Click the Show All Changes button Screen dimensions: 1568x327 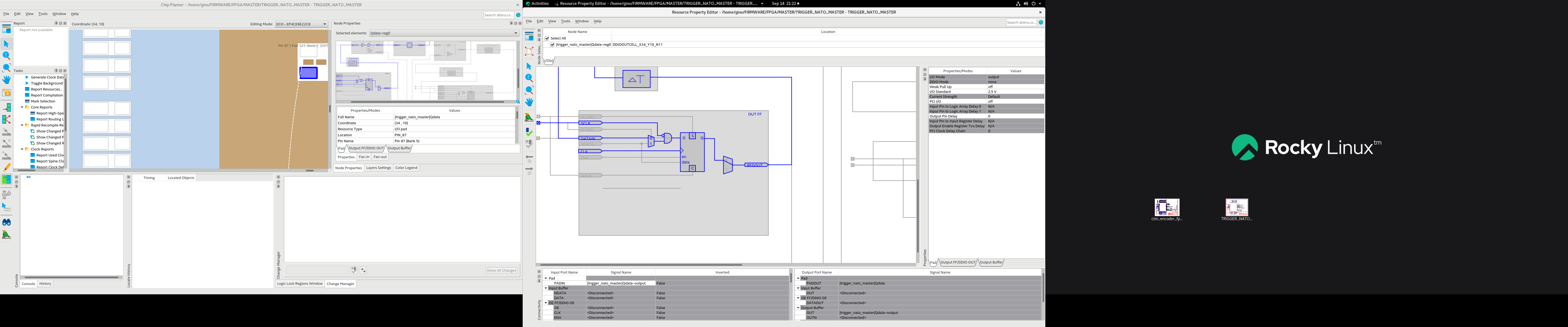point(501,270)
